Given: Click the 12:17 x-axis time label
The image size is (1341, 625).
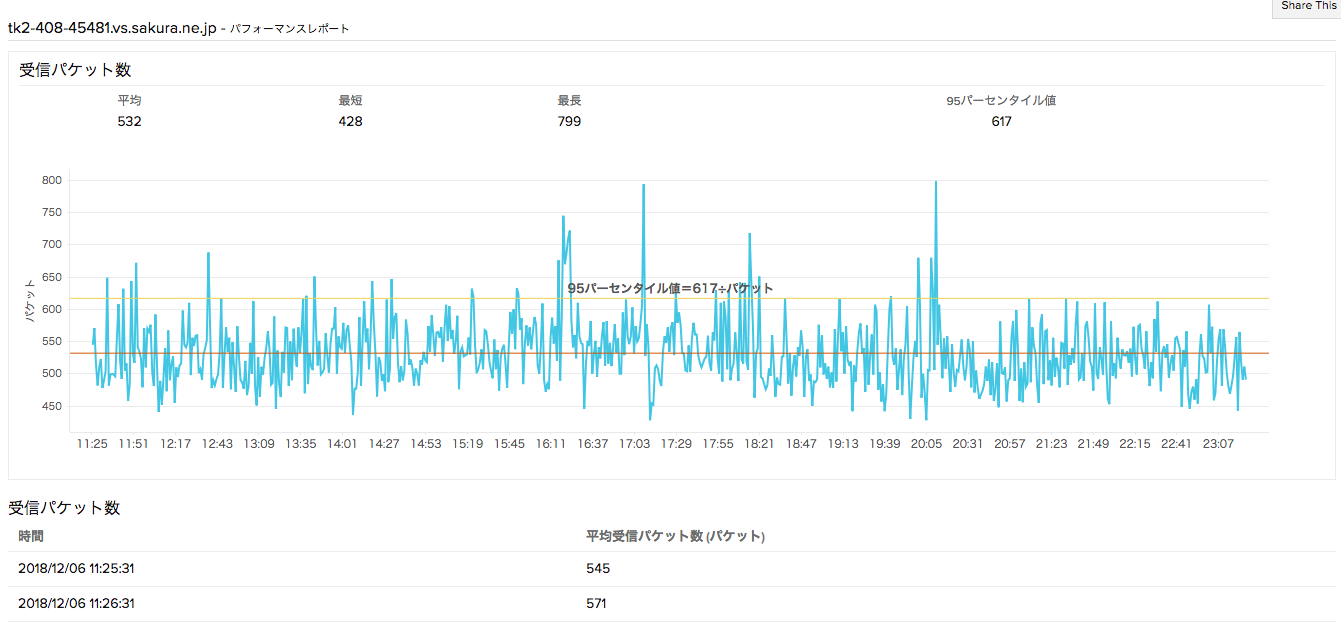Looking at the screenshot, I should coord(175,444).
